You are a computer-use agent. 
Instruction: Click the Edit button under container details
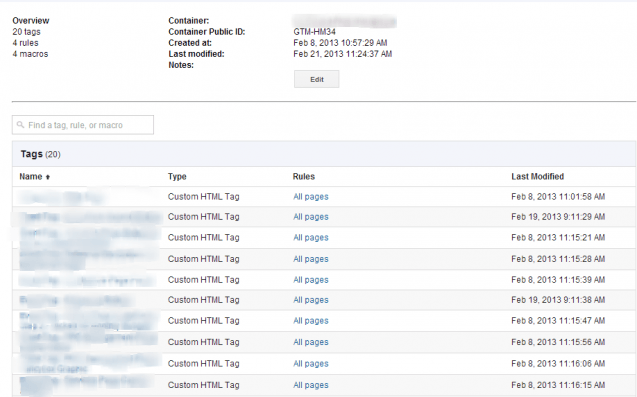[316, 79]
